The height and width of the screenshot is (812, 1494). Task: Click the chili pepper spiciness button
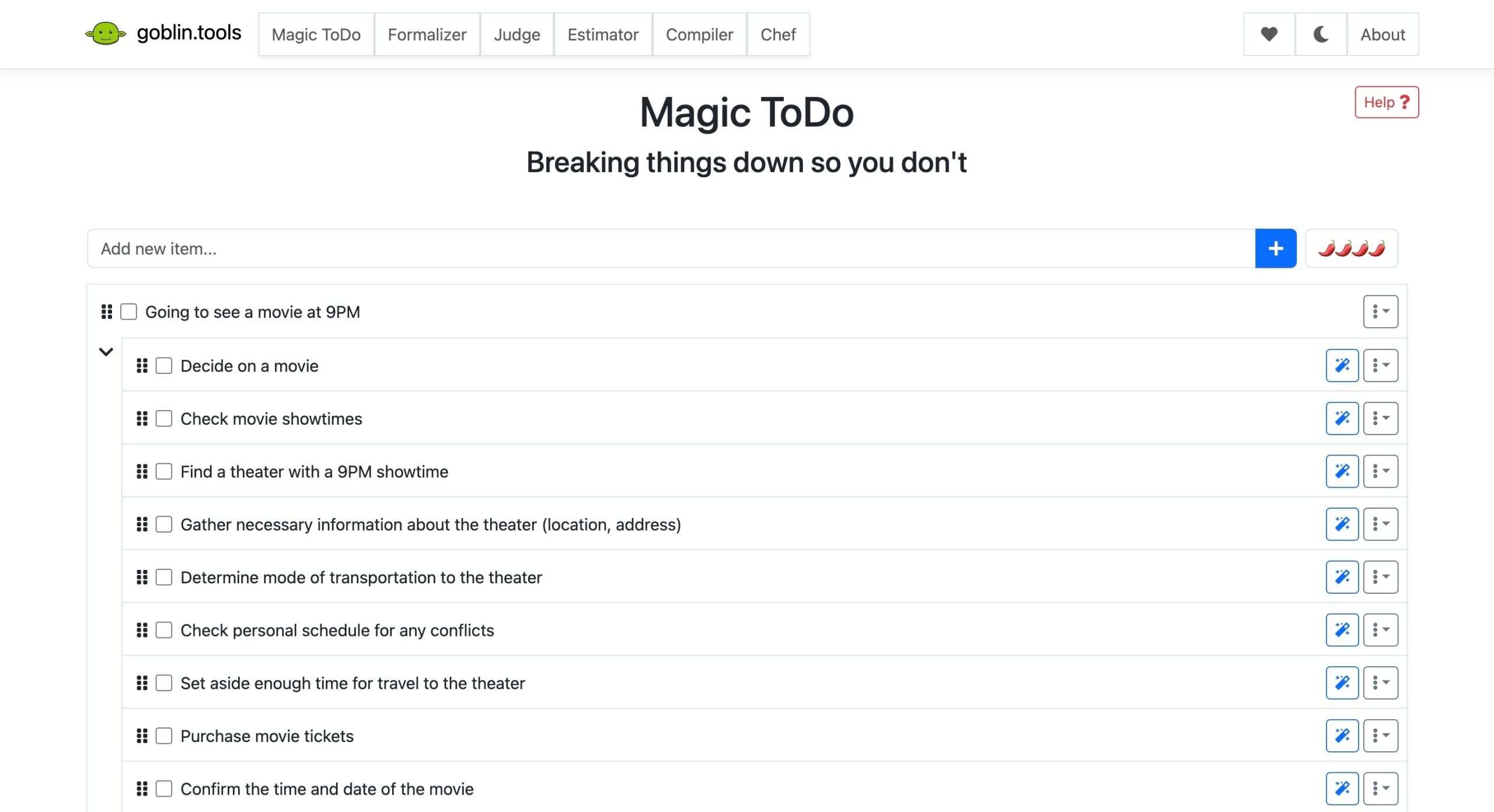(x=1351, y=249)
